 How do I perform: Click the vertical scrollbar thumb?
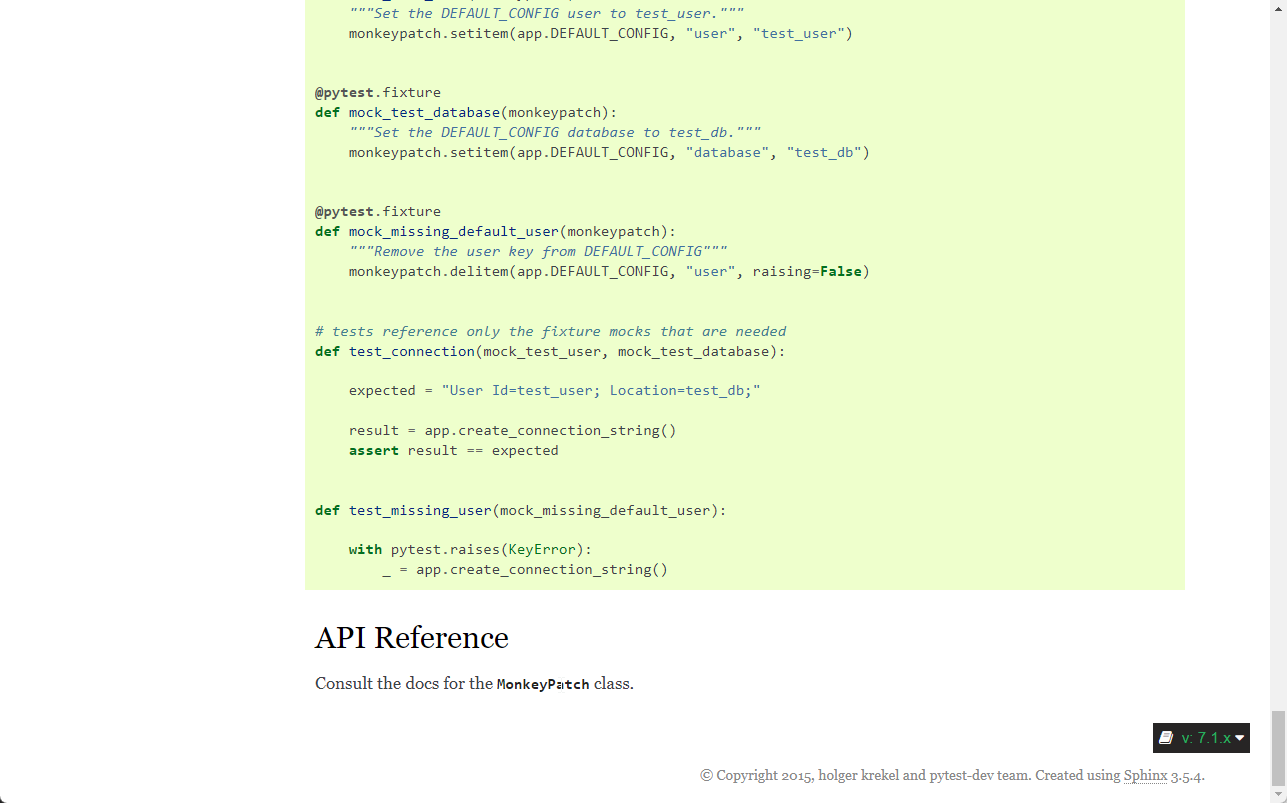[x=1278, y=748]
